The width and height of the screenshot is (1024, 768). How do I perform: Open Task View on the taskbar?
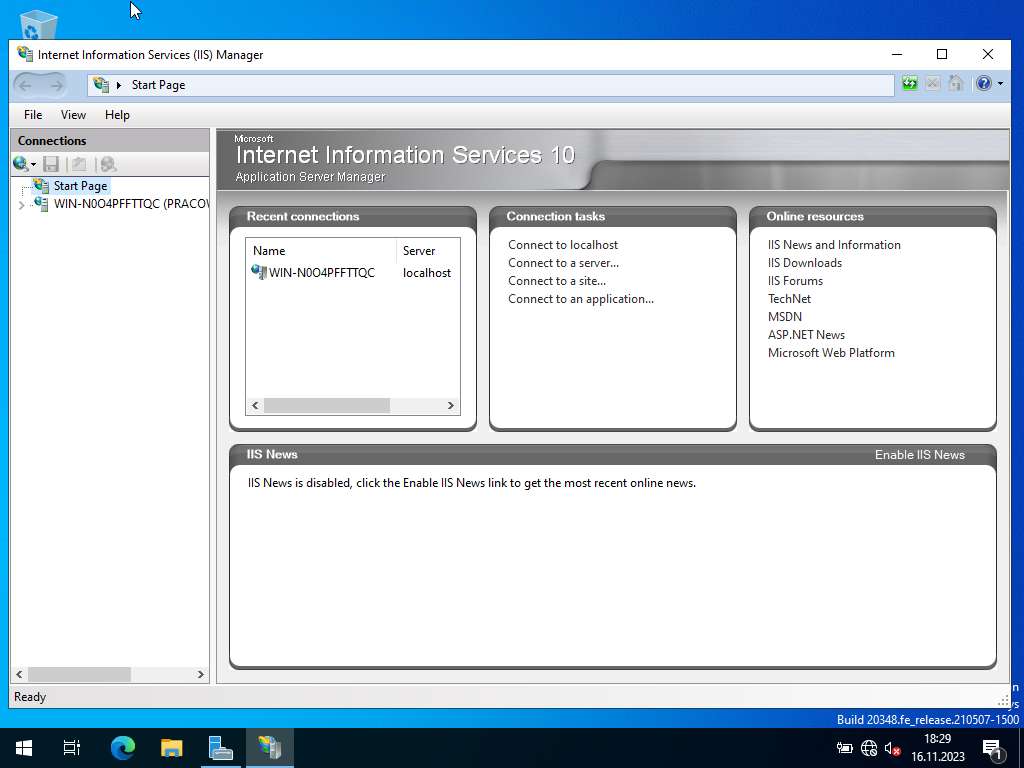(72, 748)
